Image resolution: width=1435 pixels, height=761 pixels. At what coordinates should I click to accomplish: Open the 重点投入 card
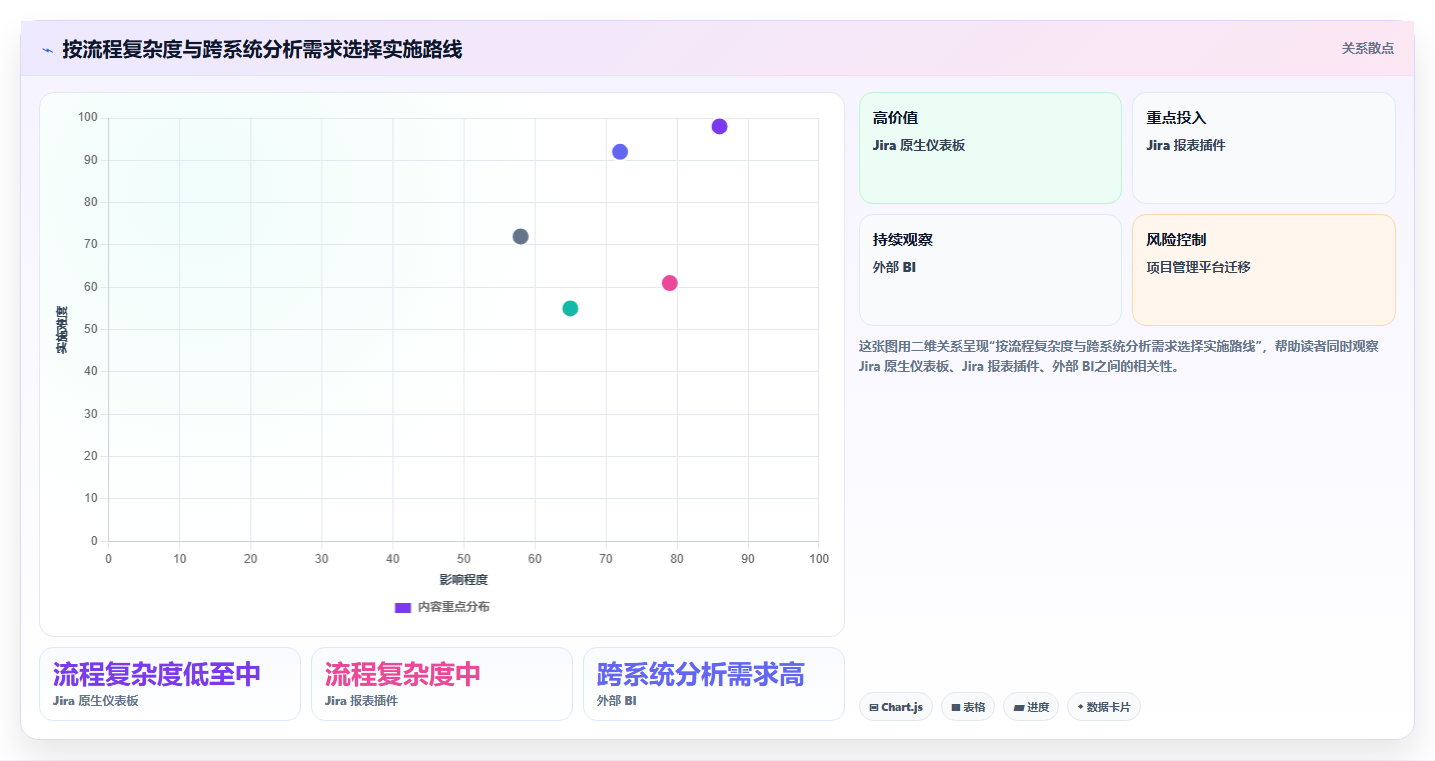click(x=1263, y=148)
